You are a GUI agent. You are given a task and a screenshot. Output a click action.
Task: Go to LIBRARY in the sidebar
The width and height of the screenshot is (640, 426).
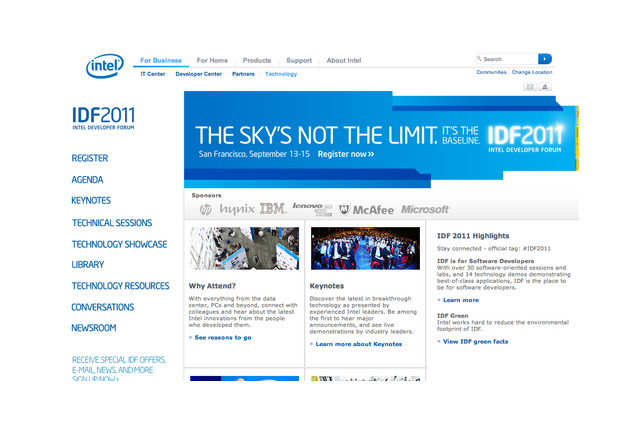pos(88,264)
